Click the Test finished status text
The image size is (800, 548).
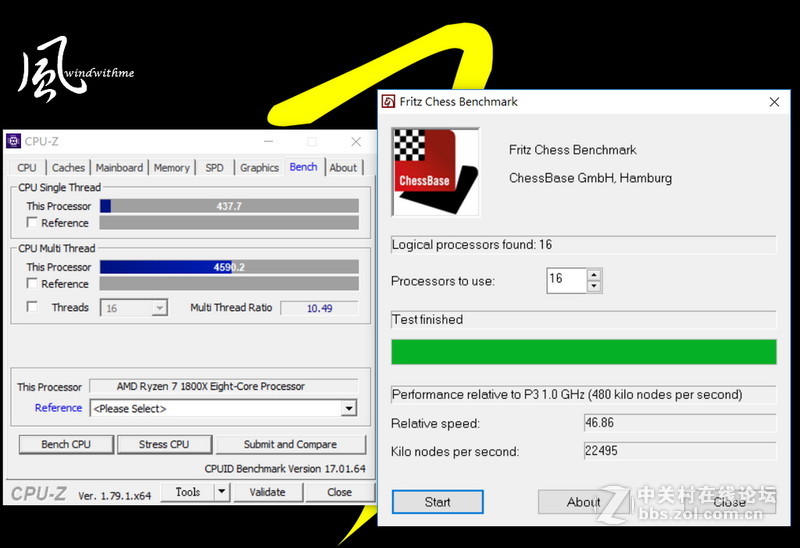click(x=428, y=319)
